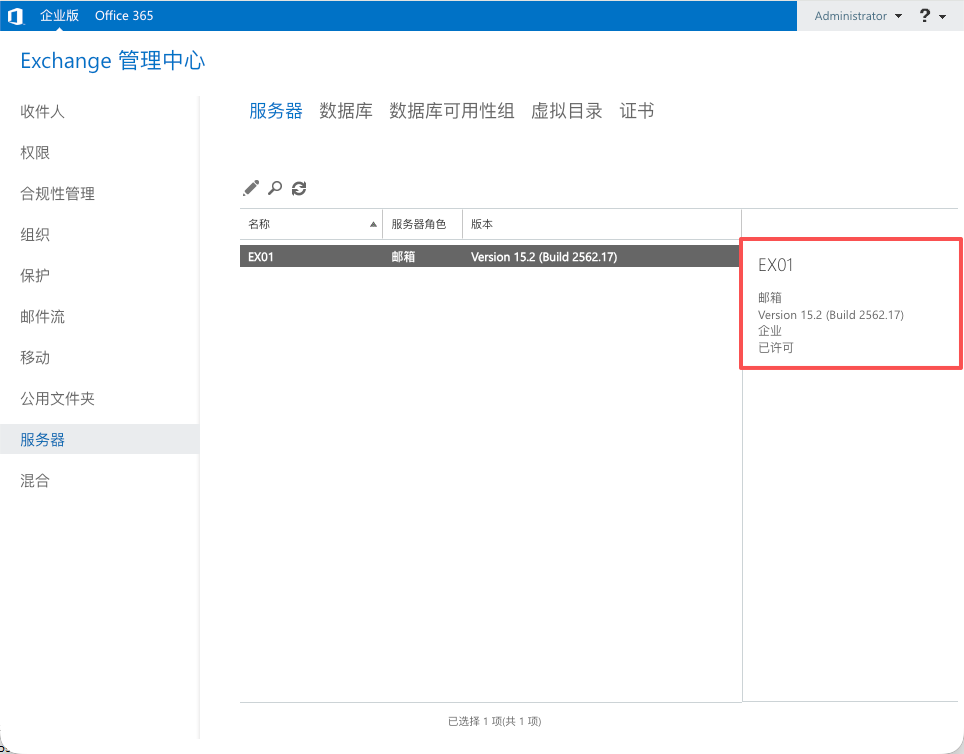The height and width of the screenshot is (754, 964).
Task: Edit the selected server with pencil icon
Action: (x=251, y=188)
